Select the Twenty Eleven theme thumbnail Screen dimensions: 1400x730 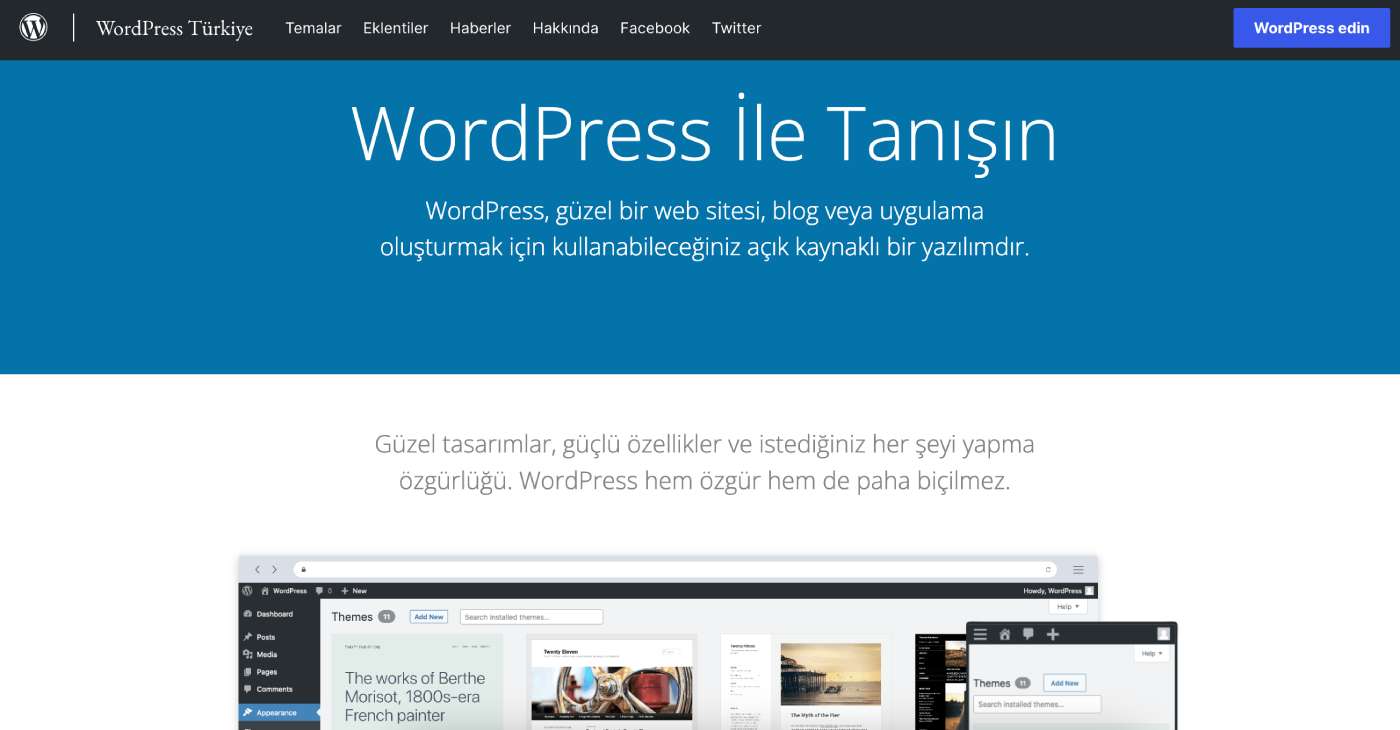(612, 681)
